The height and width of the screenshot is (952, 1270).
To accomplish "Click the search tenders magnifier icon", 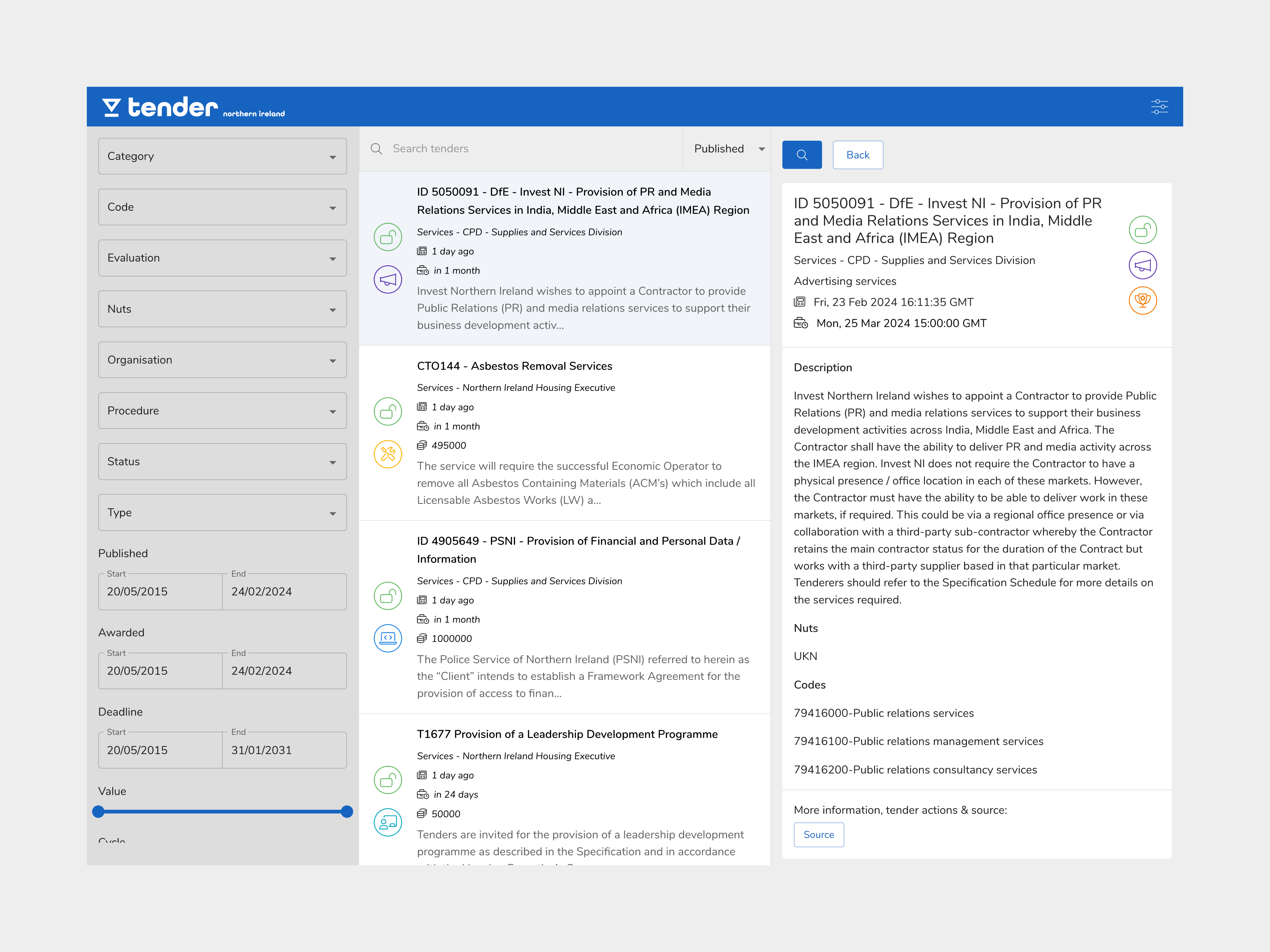I will pos(376,149).
